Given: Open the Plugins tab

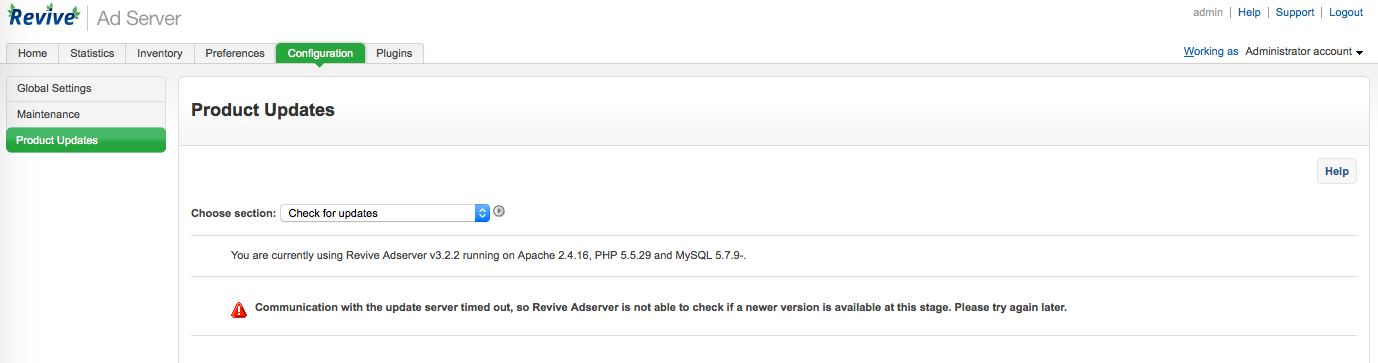Looking at the screenshot, I should (x=394, y=53).
